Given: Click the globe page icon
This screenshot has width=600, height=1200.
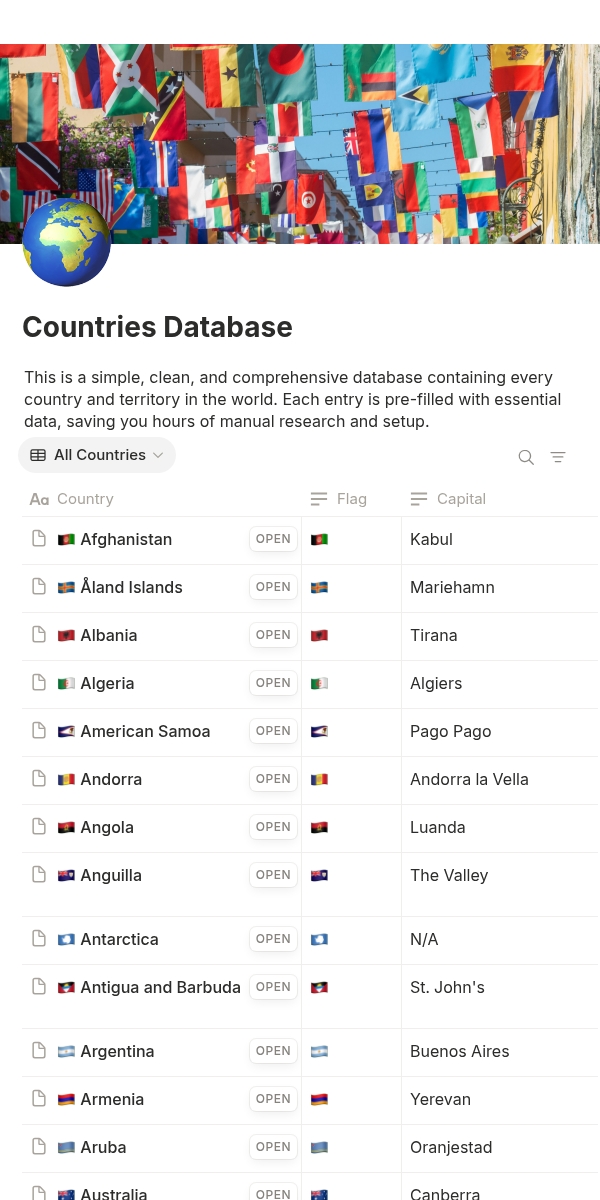Looking at the screenshot, I should (66, 243).
